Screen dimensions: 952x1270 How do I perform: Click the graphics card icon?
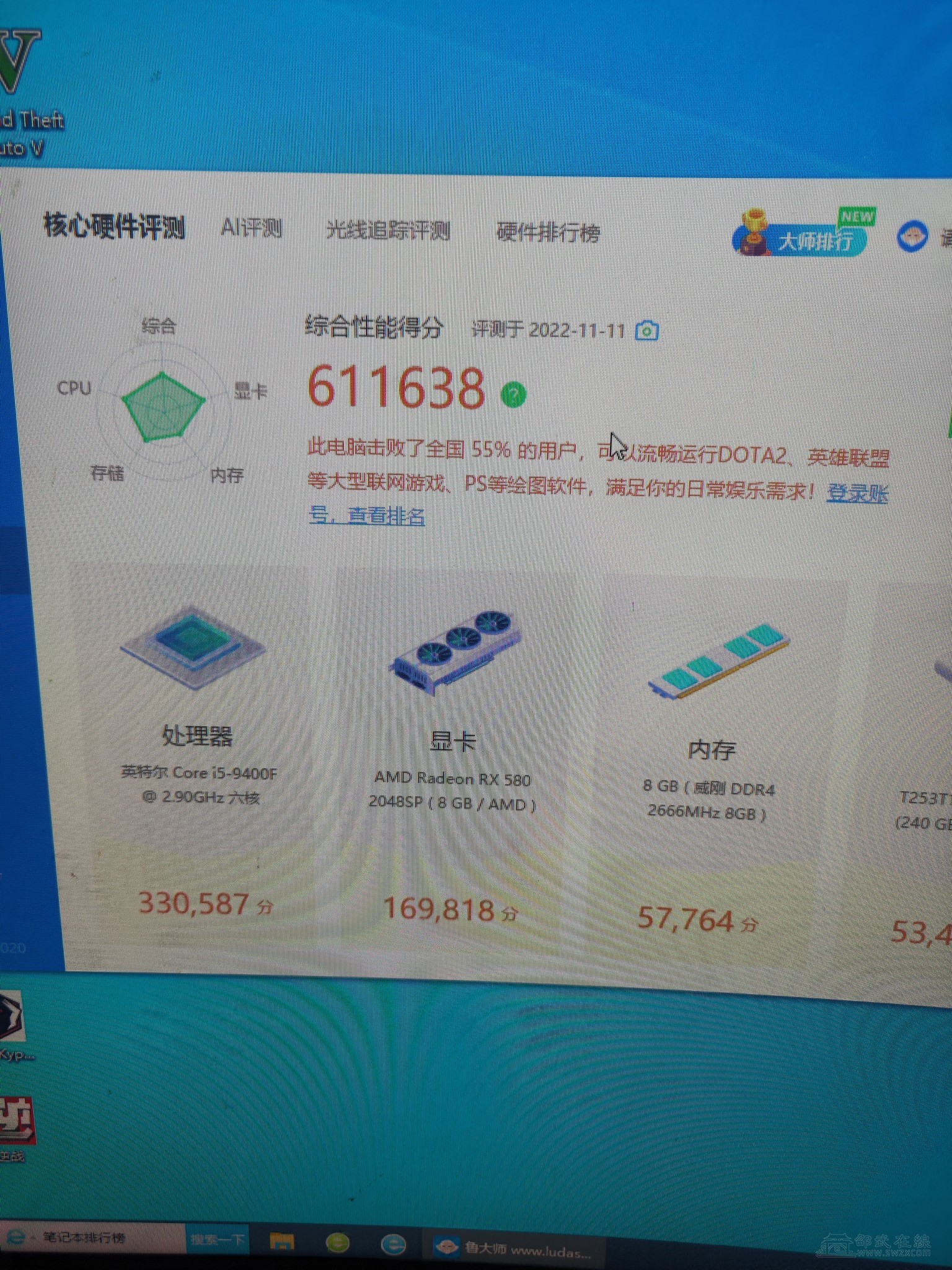[x=454, y=650]
